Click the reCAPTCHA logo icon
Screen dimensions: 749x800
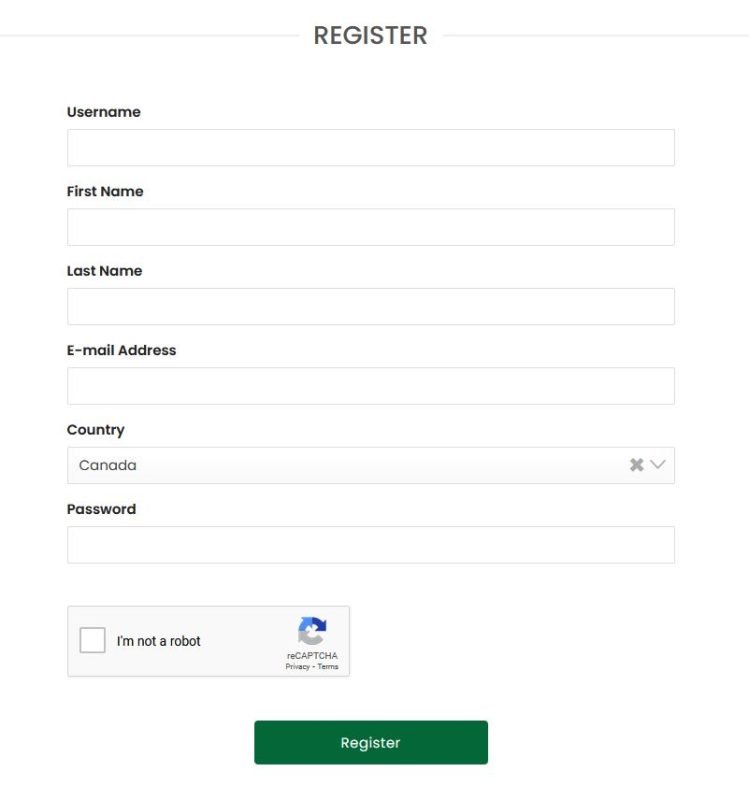coord(312,631)
